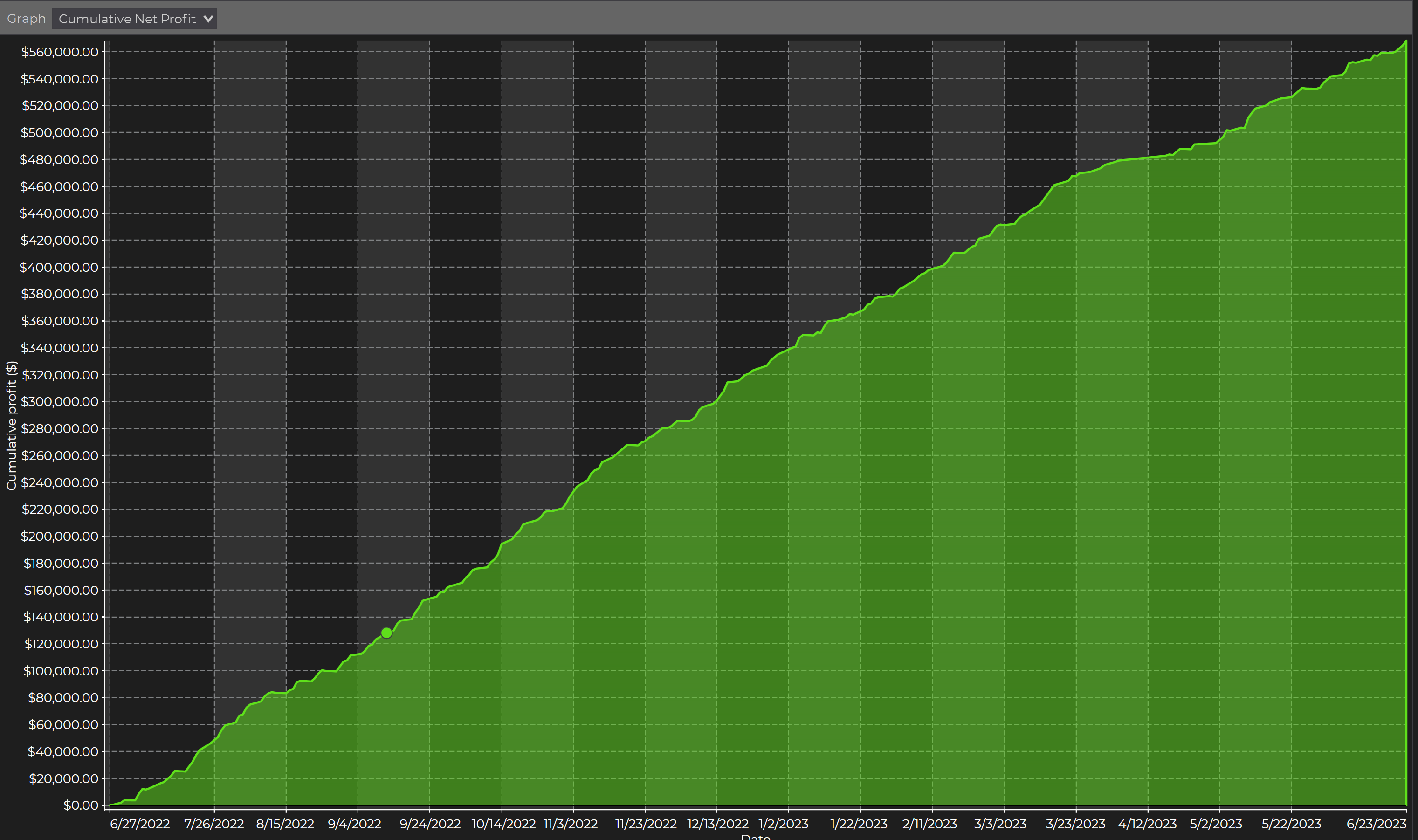Click the 3/23/2023 date label
The width and height of the screenshot is (1418, 840).
click(1076, 824)
